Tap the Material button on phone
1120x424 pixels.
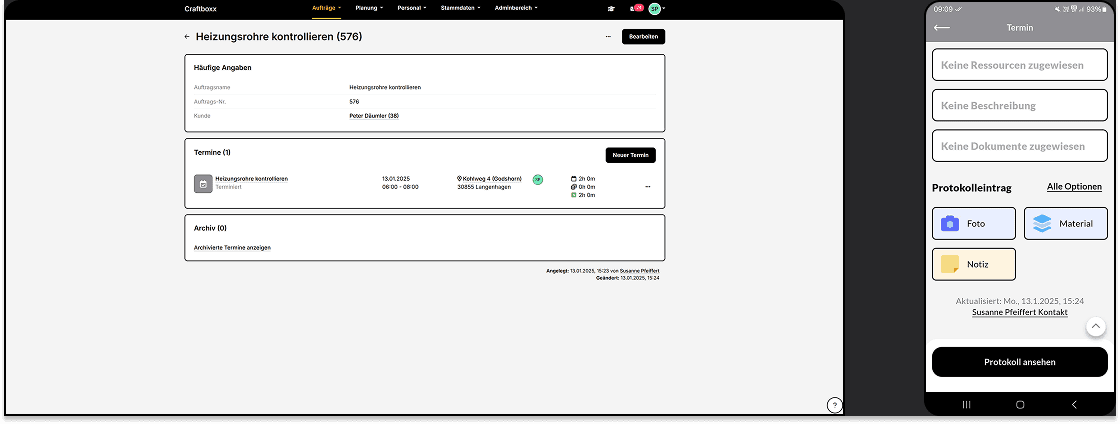(1066, 223)
